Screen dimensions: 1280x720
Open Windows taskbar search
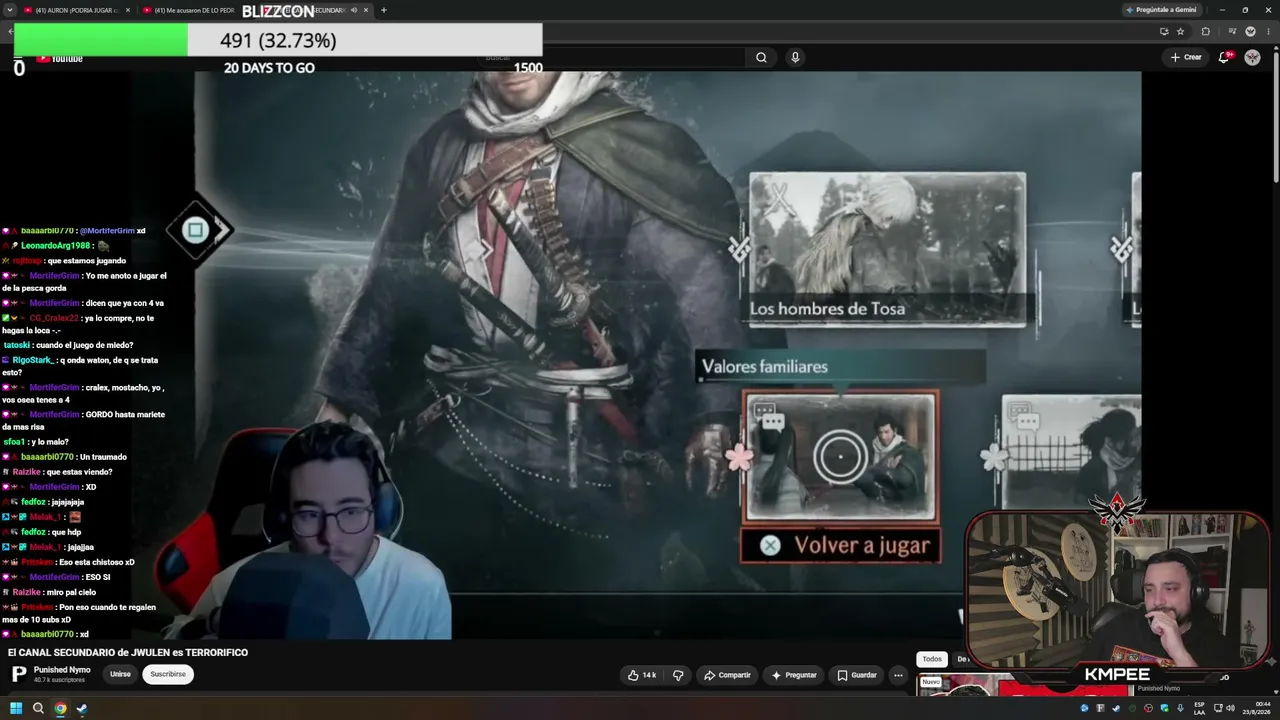point(38,708)
